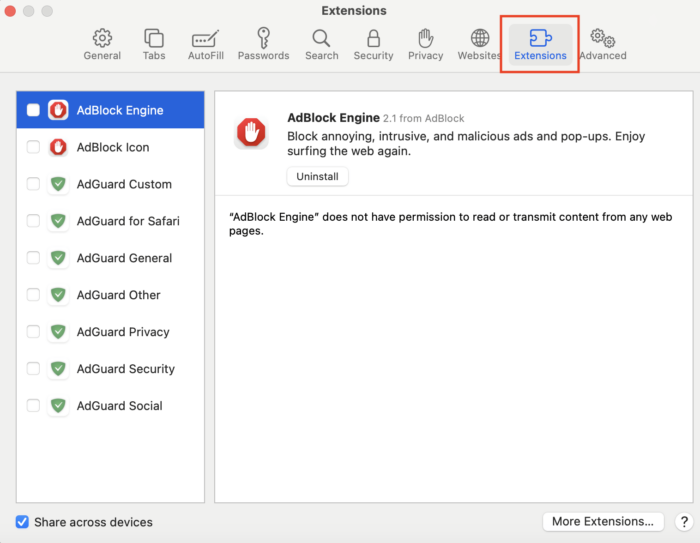Enable the AdGuard for Safari checkbox

point(33,221)
